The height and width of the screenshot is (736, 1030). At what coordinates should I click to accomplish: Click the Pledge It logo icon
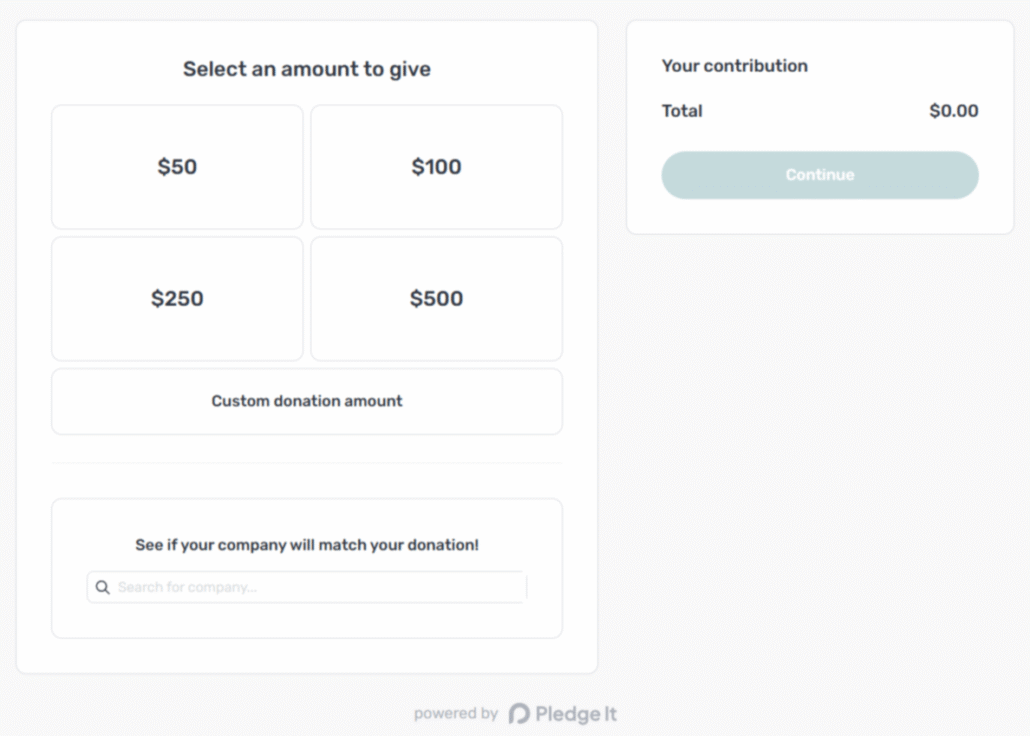[x=519, y=713]
